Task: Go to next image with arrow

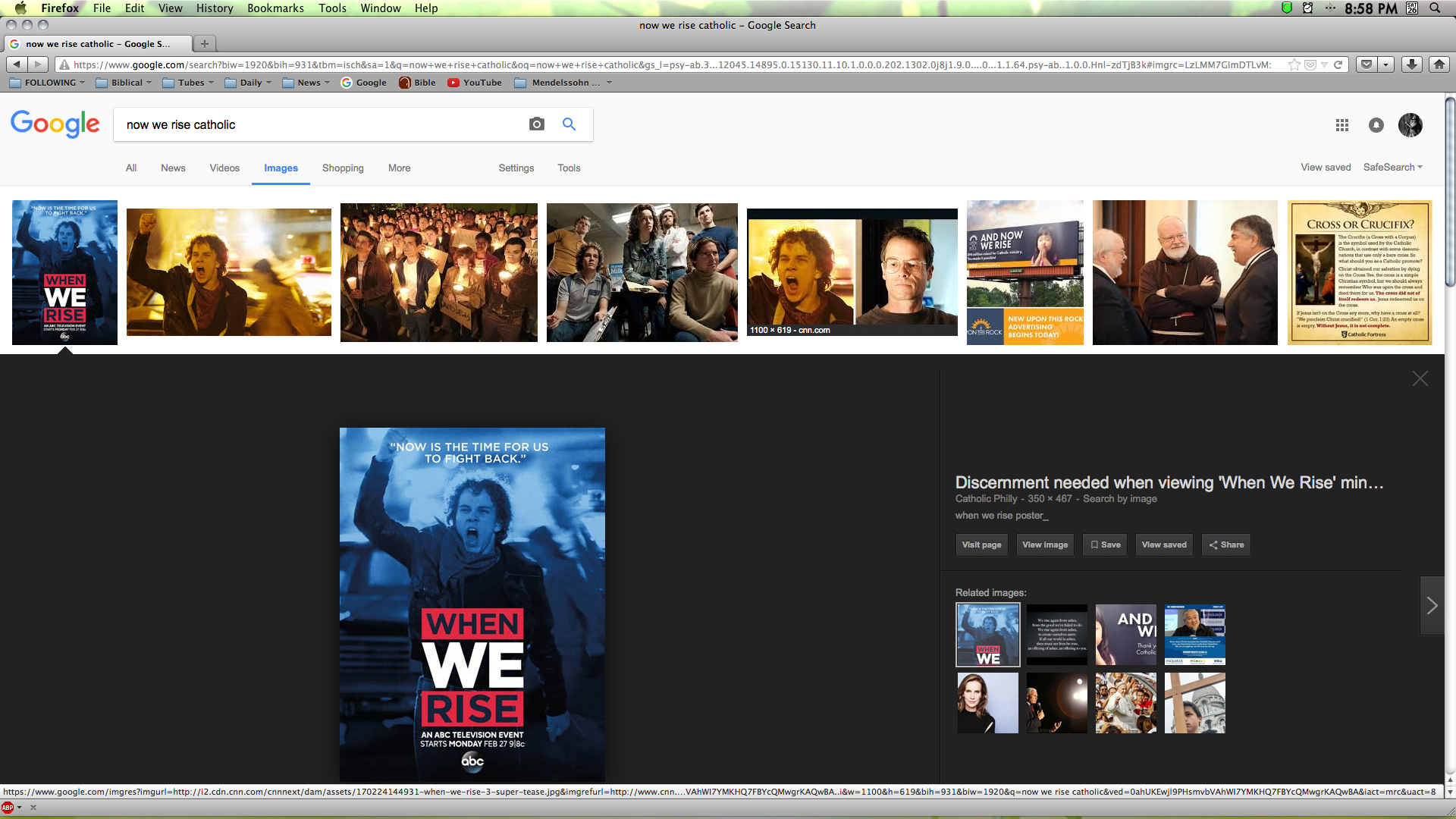Action: coord(1431,605)
